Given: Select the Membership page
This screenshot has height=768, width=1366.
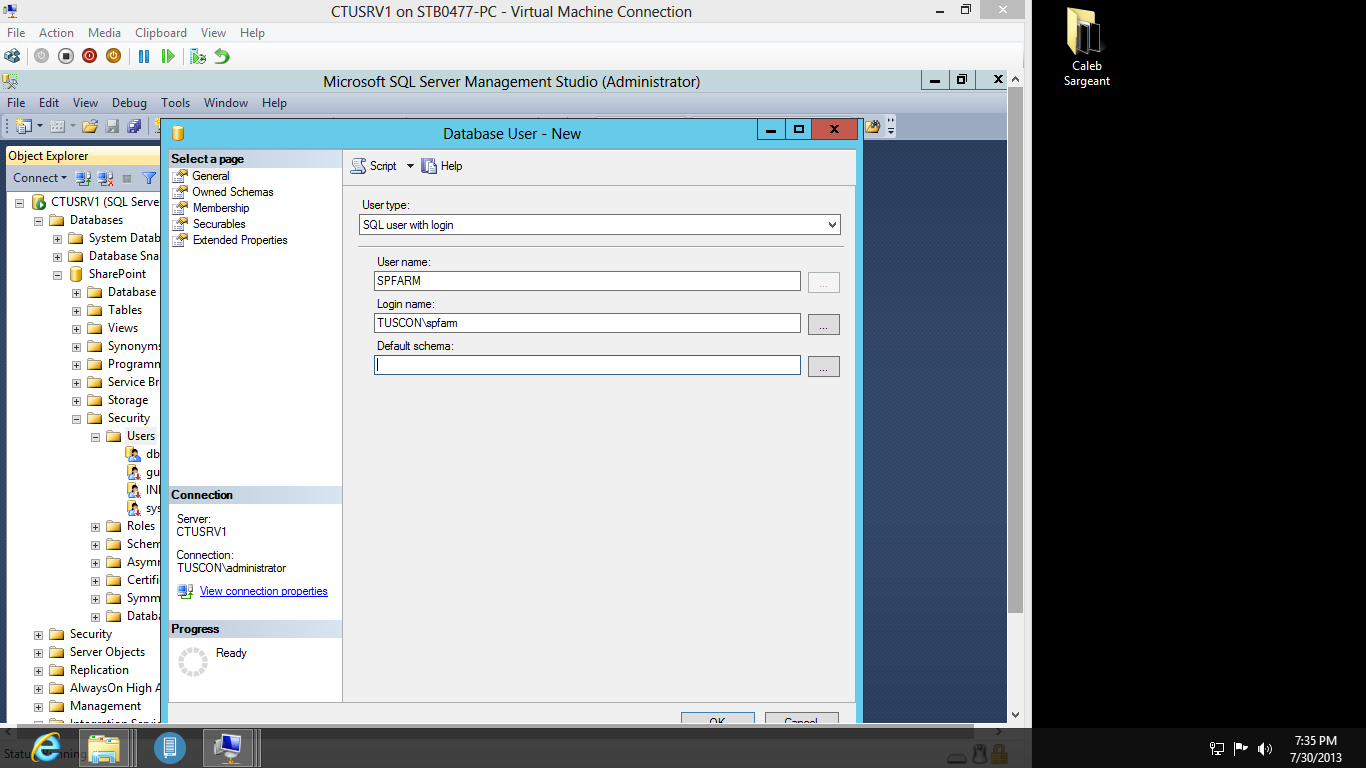Looking at the screenshot, I should pyautogui.click(x=220, y=208).
